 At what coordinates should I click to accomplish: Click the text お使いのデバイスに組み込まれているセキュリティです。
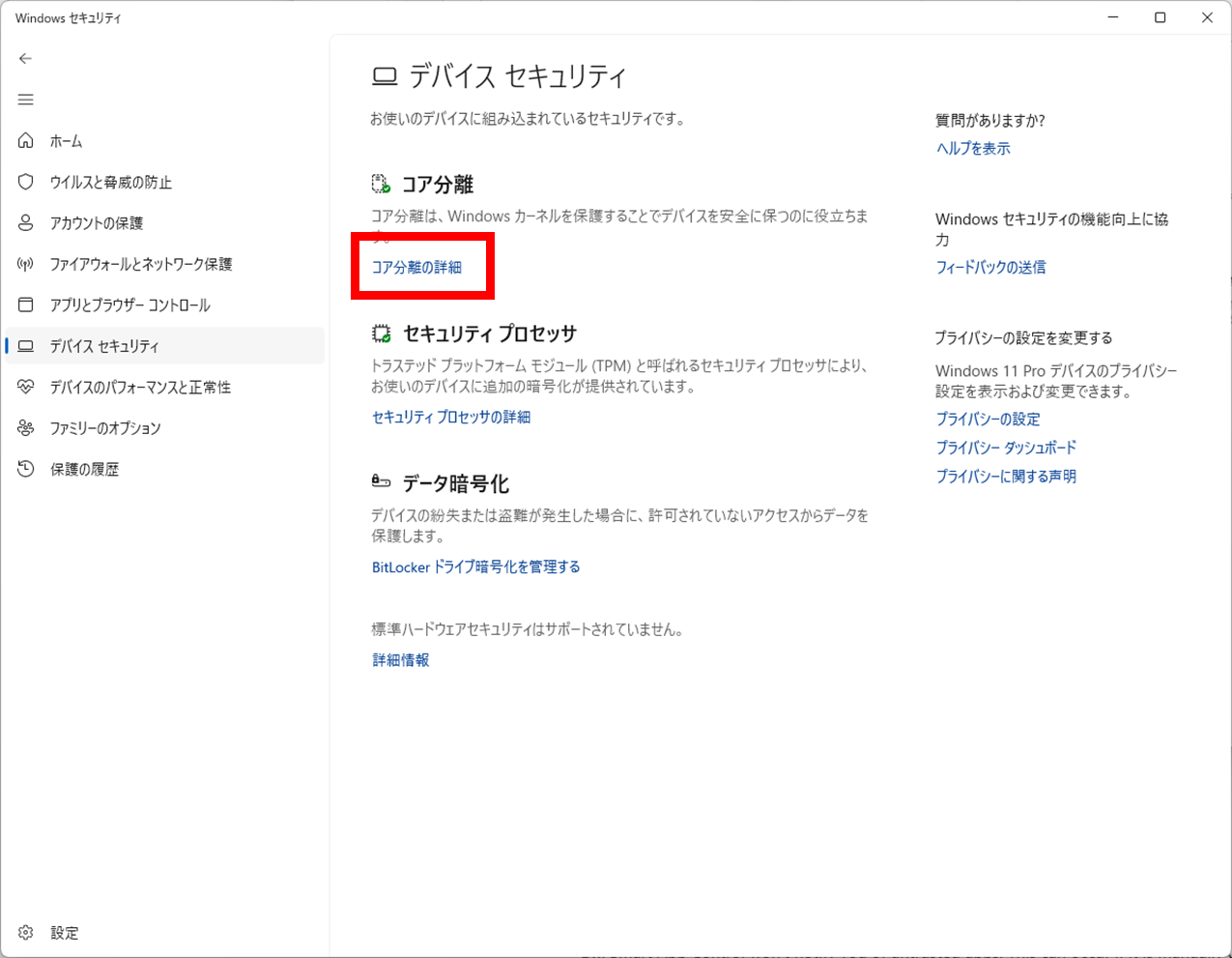coord(529,119)
